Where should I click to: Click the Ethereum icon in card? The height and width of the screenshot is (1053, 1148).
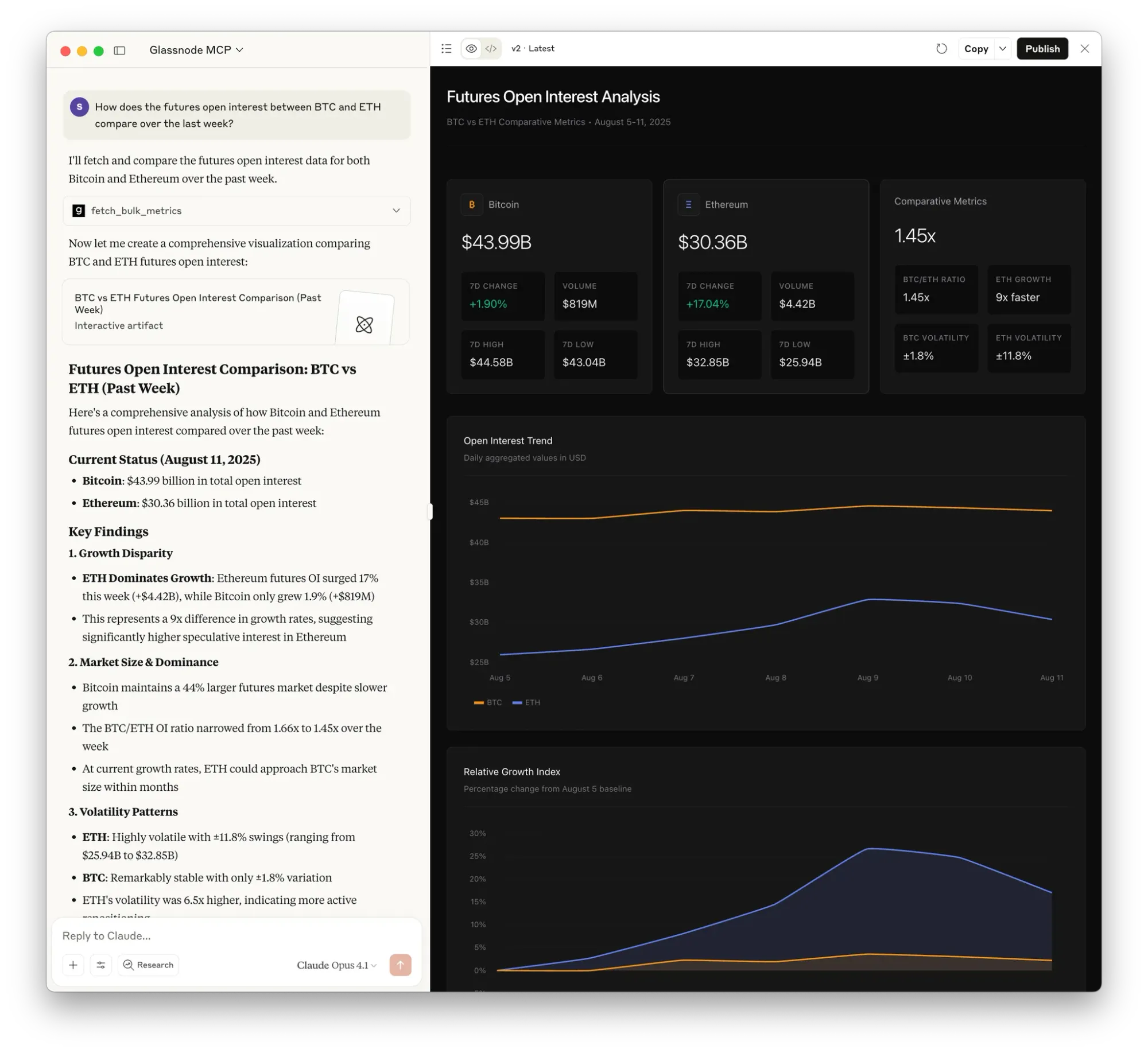pyautogui.click(x=688, y=205)
